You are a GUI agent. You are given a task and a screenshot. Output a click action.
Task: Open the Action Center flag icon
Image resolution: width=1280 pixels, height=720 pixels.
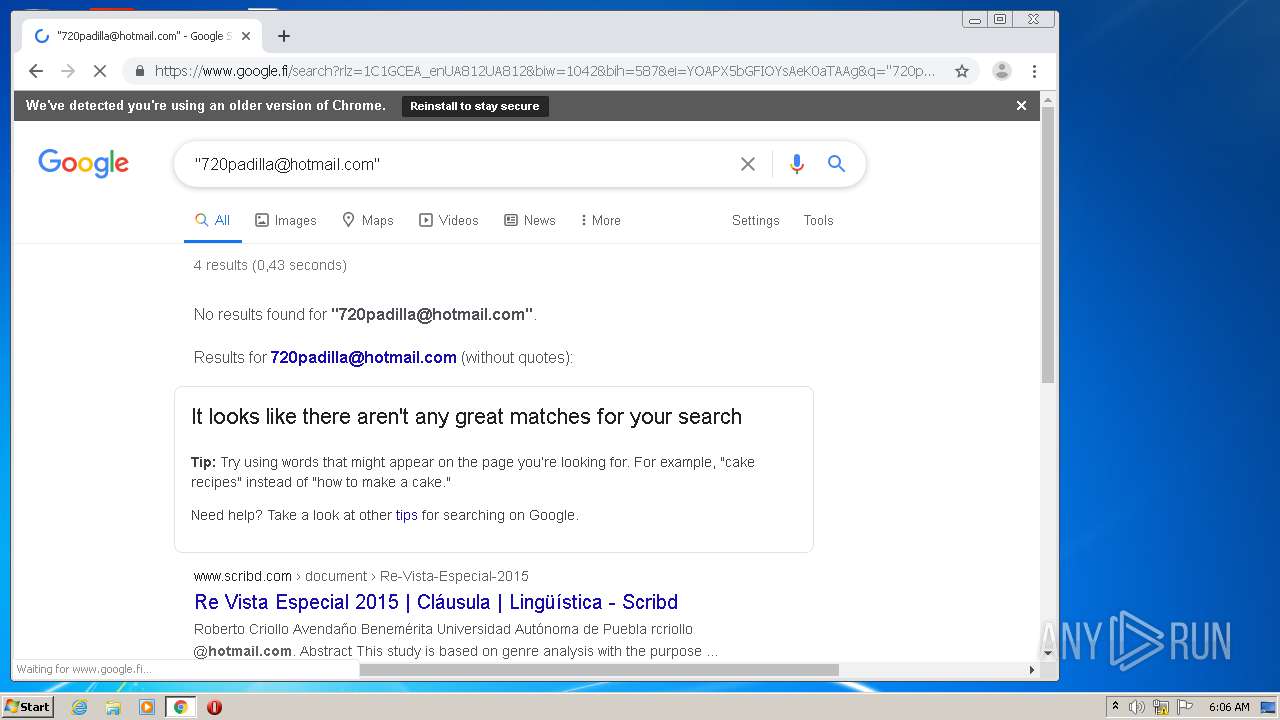coord(1185,707)
